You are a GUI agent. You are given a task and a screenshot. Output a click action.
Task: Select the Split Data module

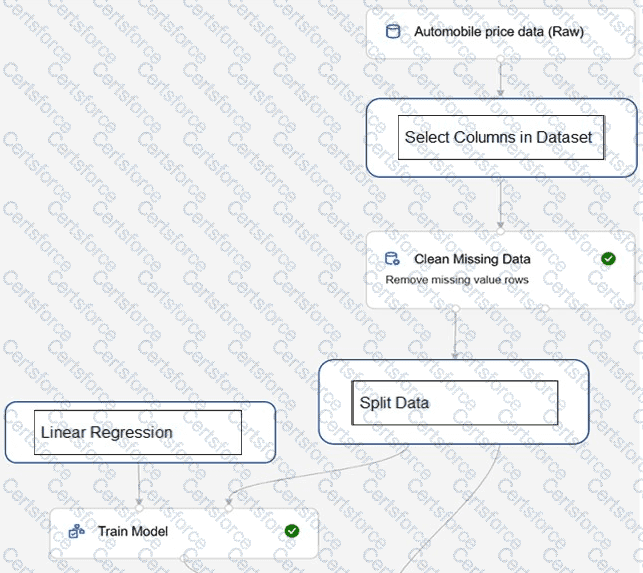[x=454, y=402]
